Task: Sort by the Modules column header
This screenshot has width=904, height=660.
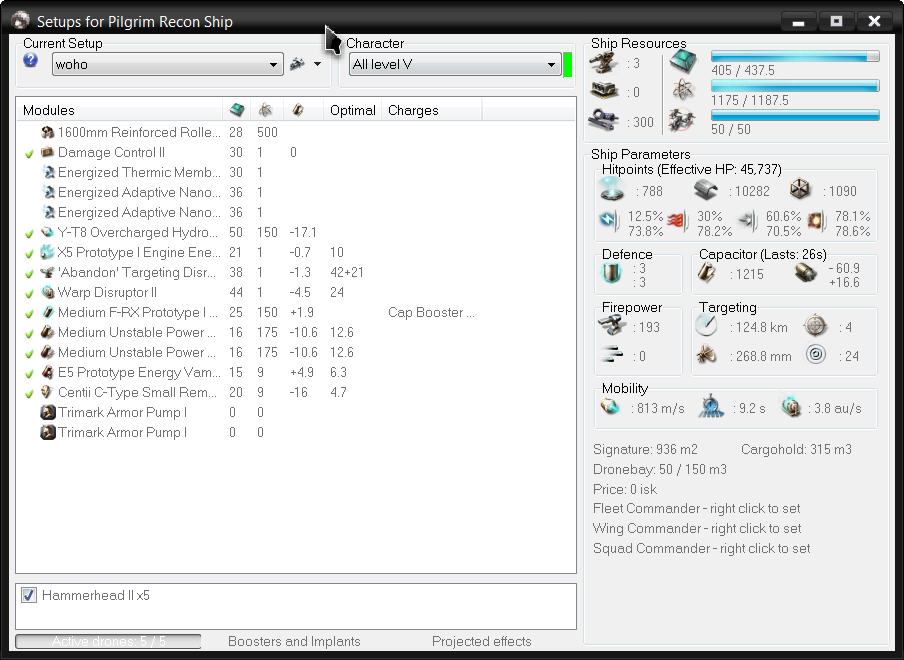Action: (119, 110)
